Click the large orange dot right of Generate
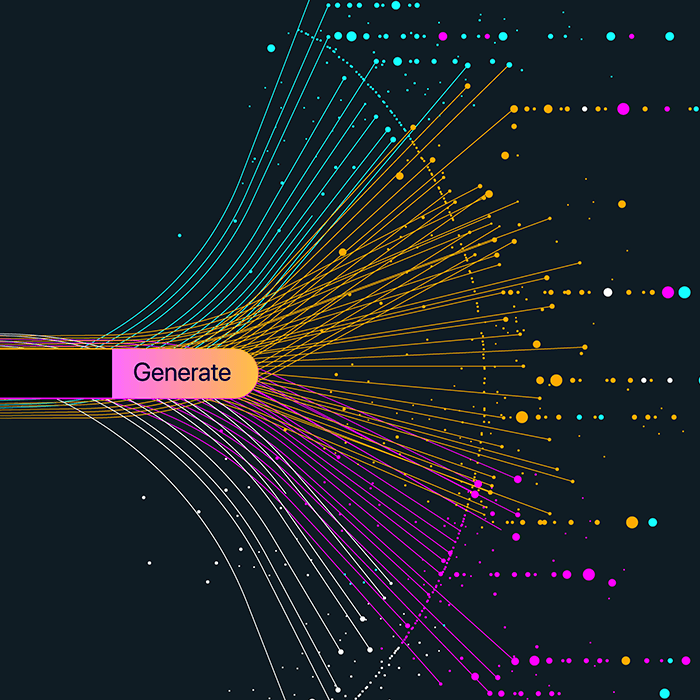 556,380
